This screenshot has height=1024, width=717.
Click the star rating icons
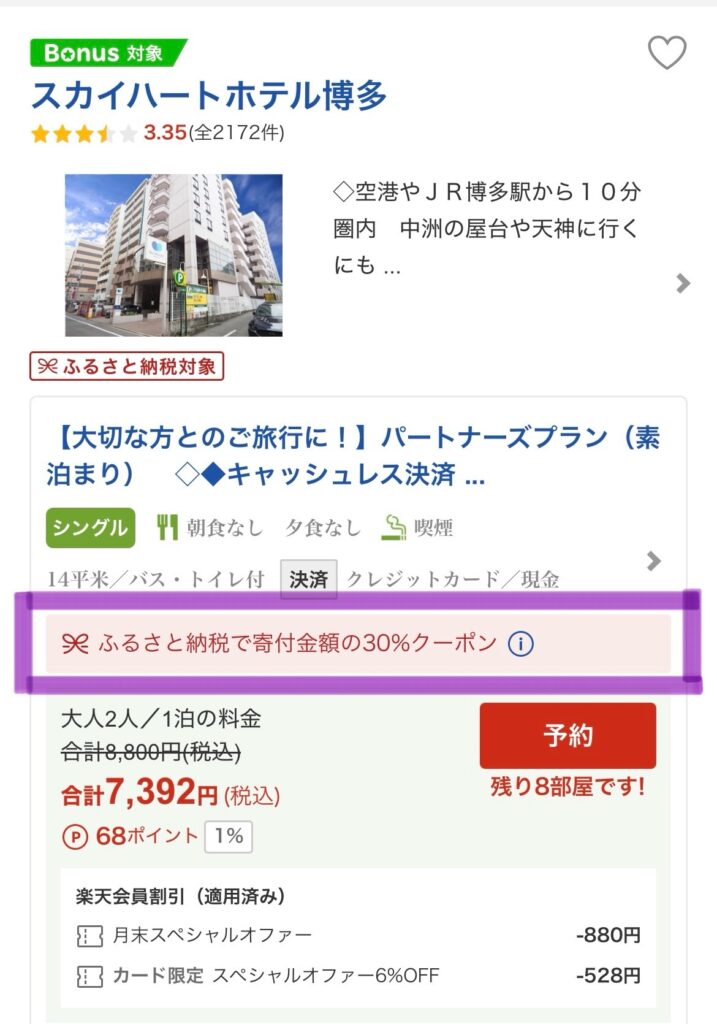[84, 134]
